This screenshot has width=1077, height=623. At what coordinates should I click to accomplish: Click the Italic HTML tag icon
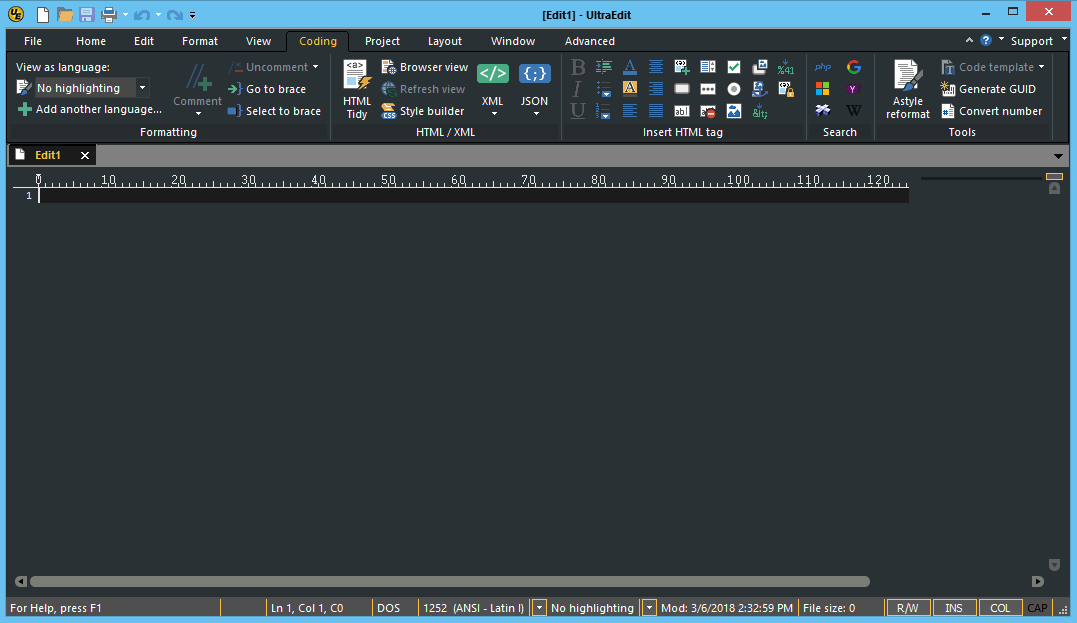[x=577, y=89]
